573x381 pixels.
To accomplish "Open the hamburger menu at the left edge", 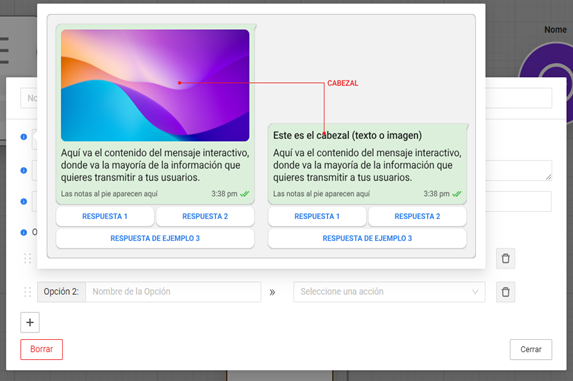I will point(4,50).
